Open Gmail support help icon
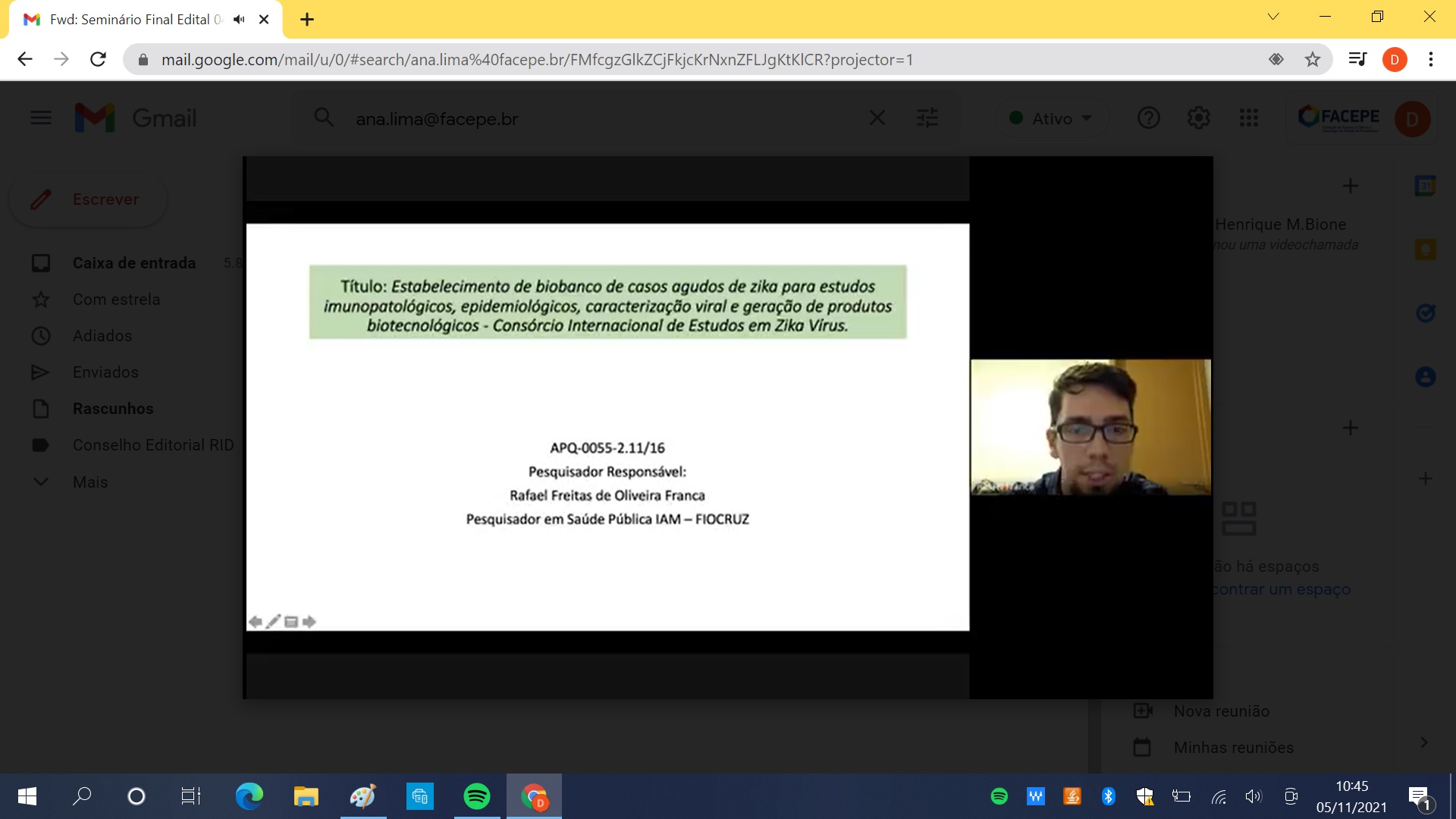Screen dimensions: 1456x819 [1148, 118]
